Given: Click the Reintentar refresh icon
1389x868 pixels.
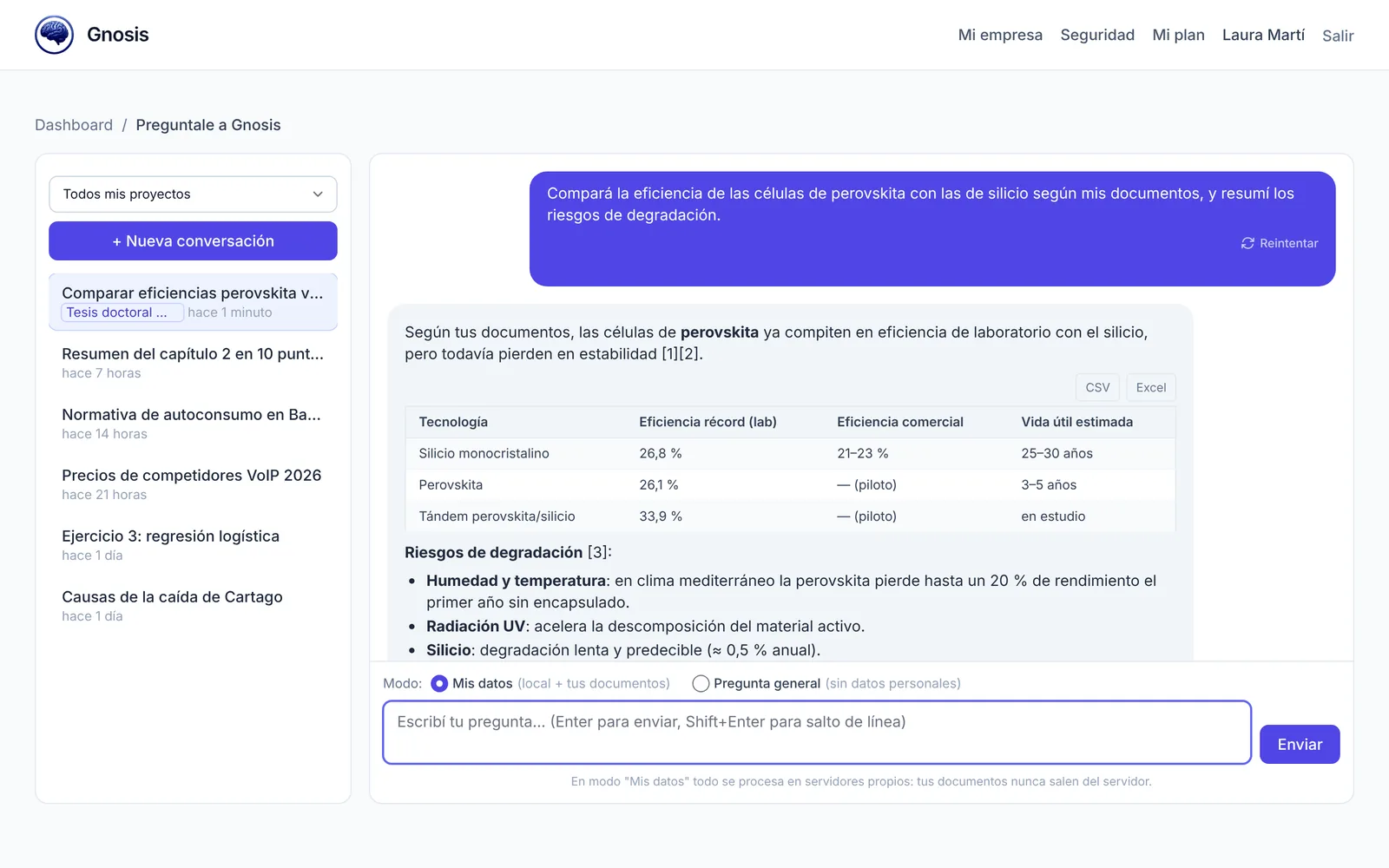Looking at the screenshot, I should point(1247,243).
